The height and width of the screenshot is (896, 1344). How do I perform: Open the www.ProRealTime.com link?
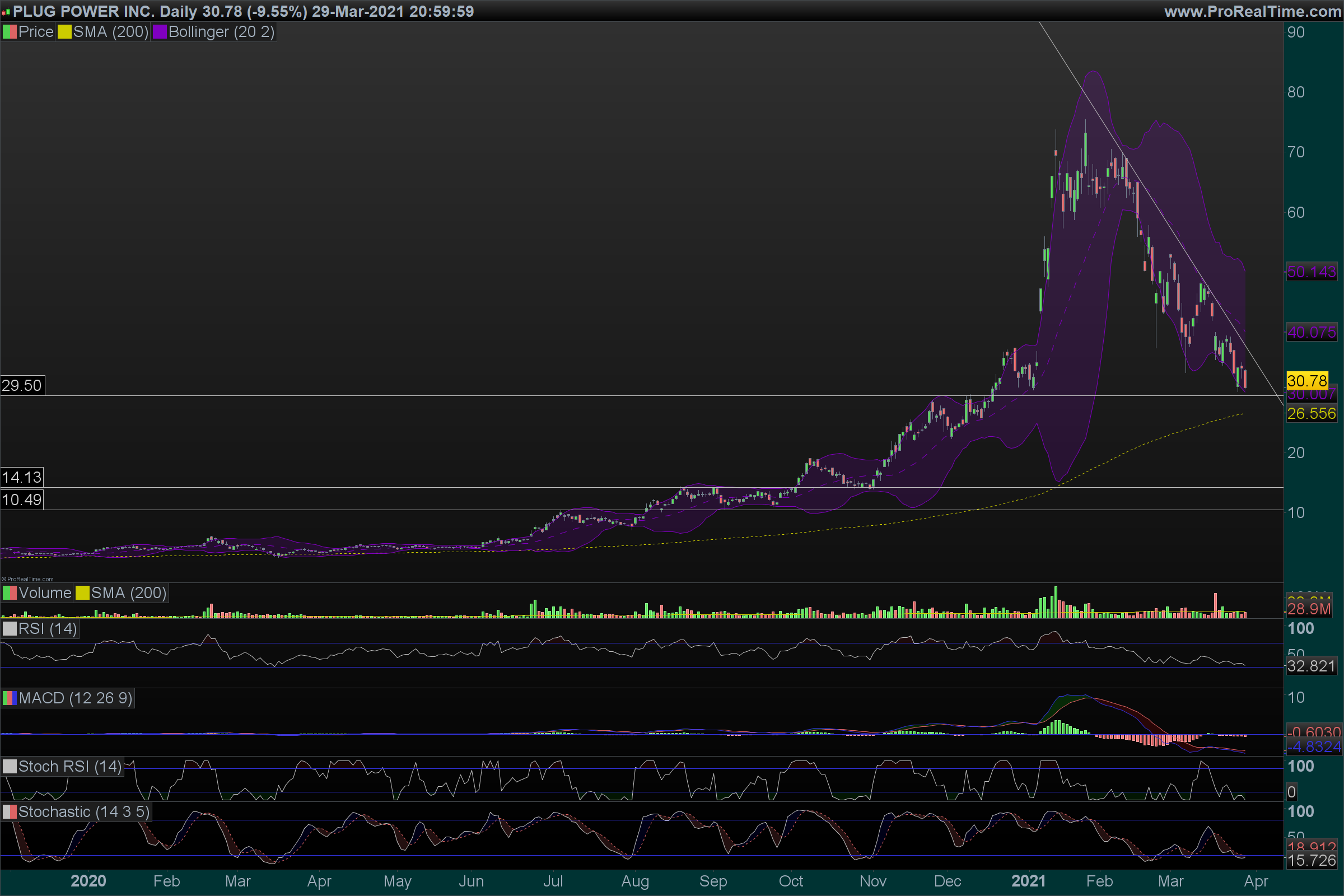1253,11
